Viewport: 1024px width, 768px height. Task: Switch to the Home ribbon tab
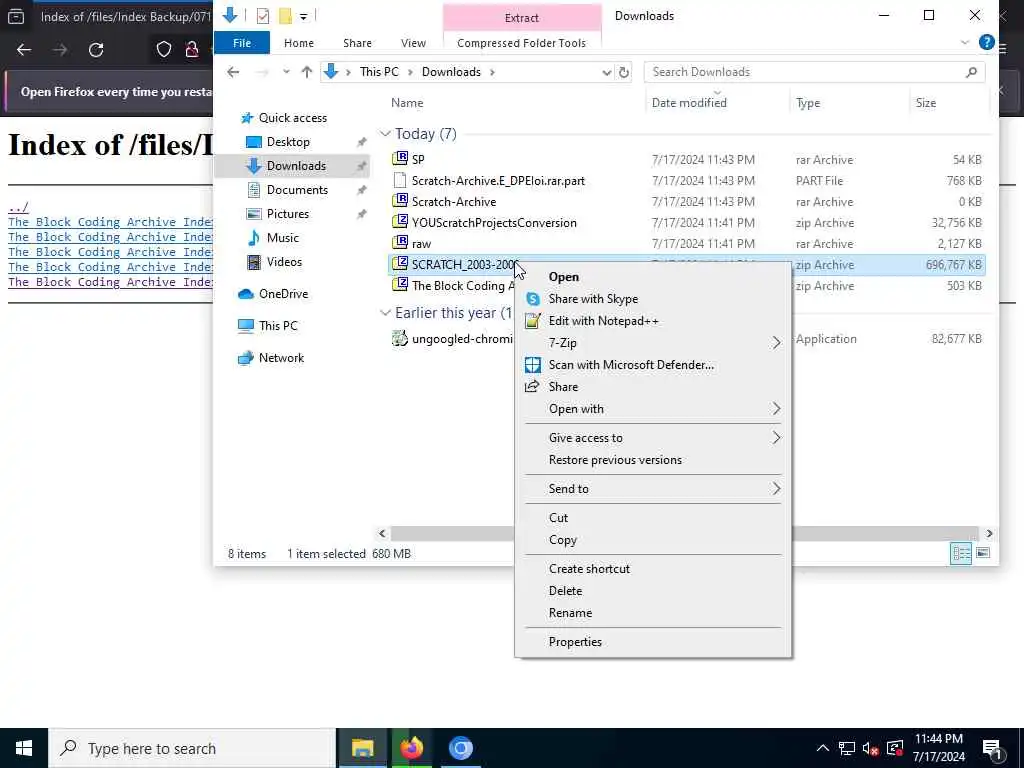pos(299,42)
